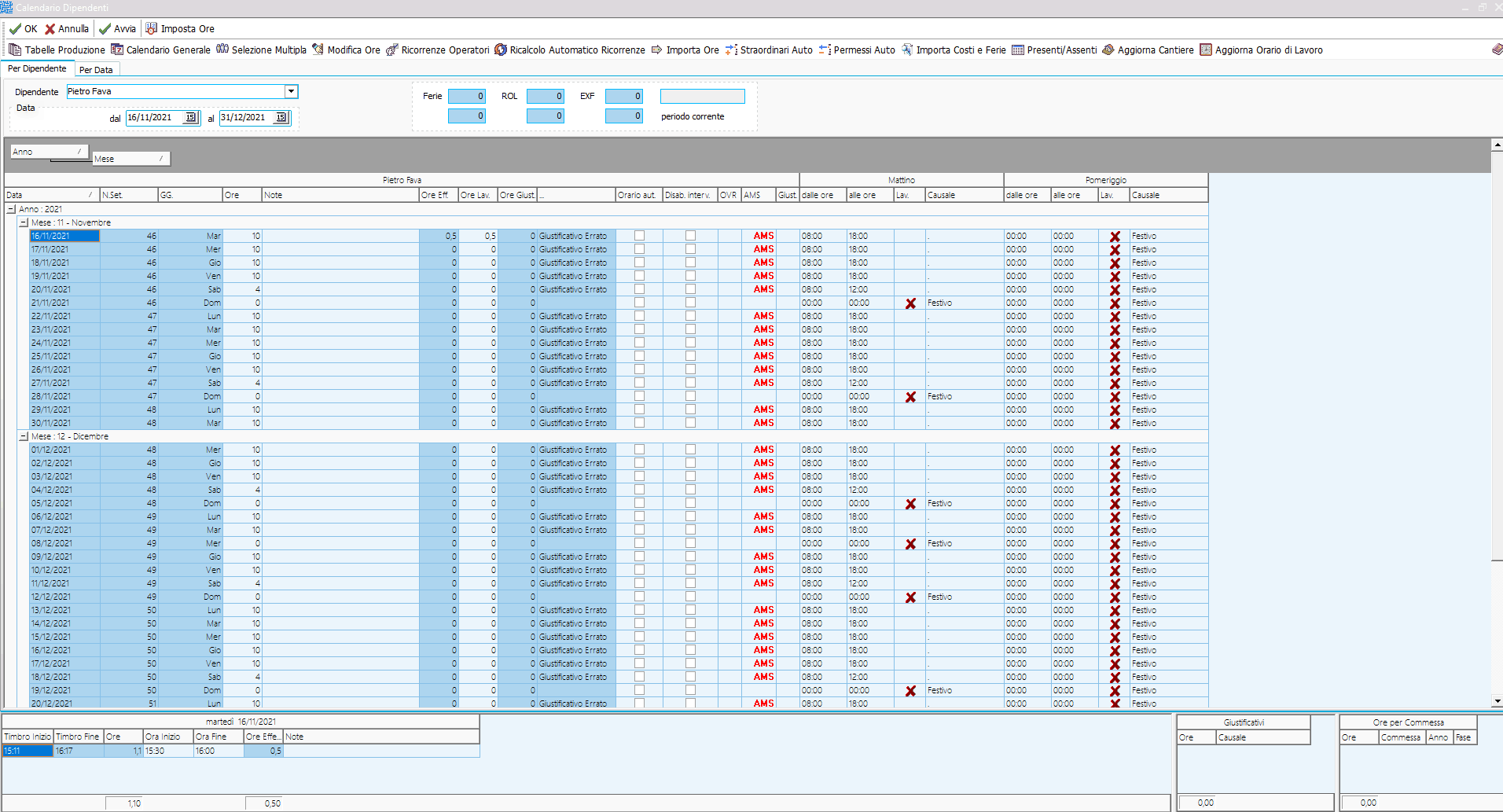Toggle Disab. interv. checkbox for 30/11/2021

pyautogui.click(x=690, y=423)
